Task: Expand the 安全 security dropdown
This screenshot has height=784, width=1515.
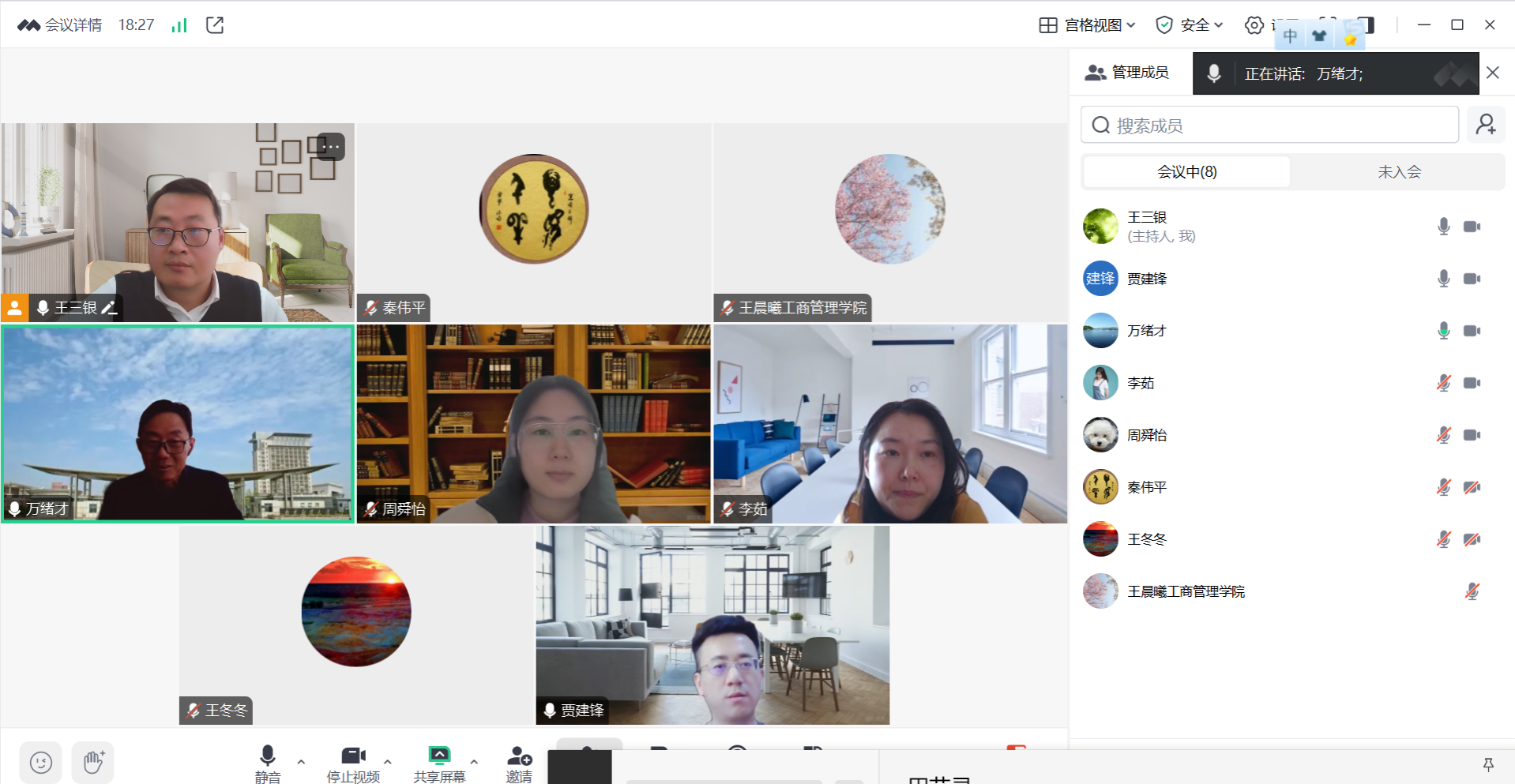Action: coord(1189,25)
